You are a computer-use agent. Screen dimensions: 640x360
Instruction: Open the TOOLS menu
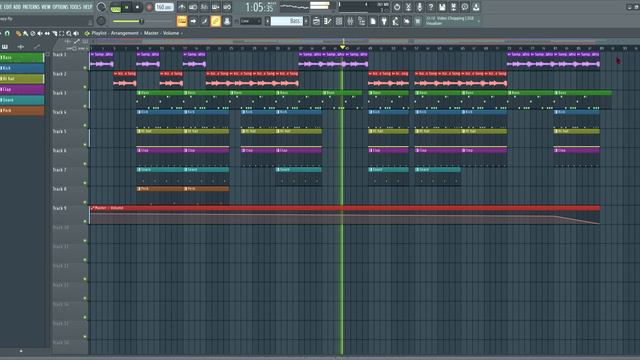(x=76, y=7)
